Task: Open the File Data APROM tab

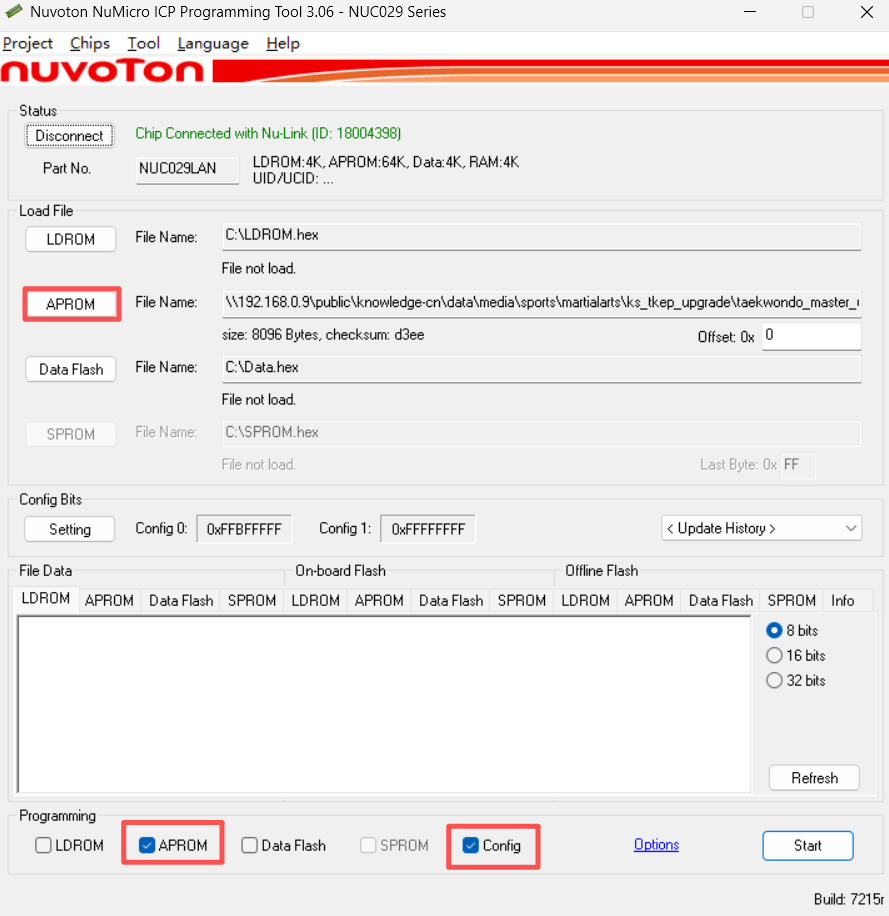Action: 109,600
